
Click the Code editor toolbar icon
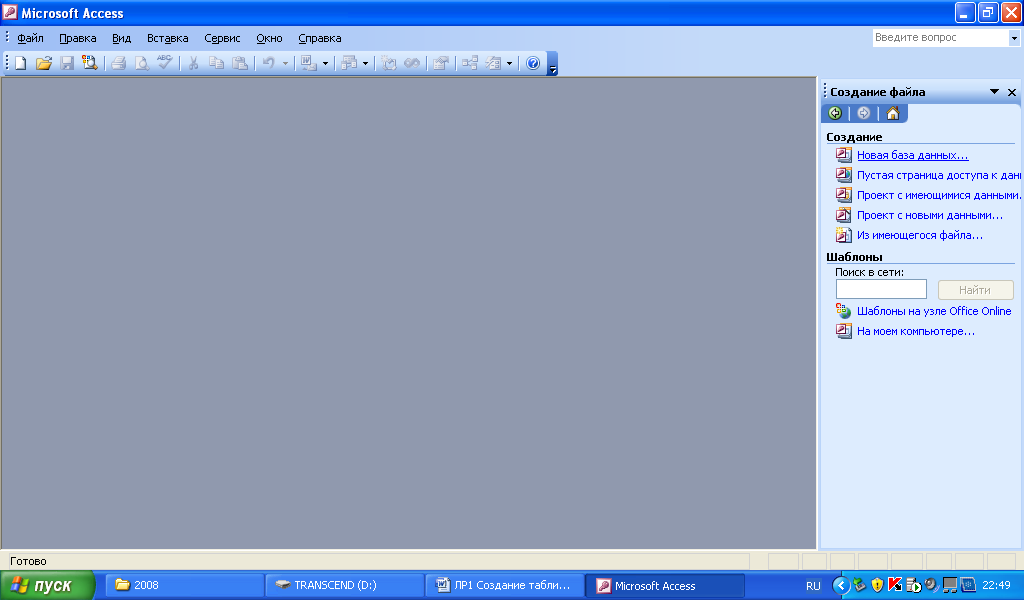[x=389, y=63]
